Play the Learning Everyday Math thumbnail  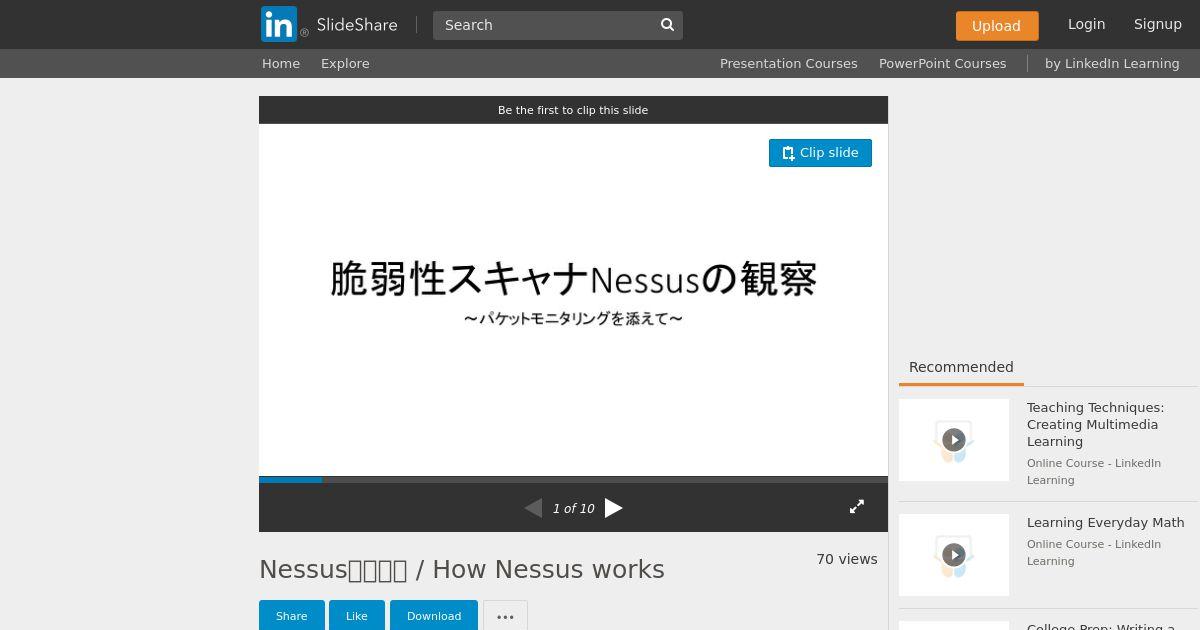(x=954, y=555)
